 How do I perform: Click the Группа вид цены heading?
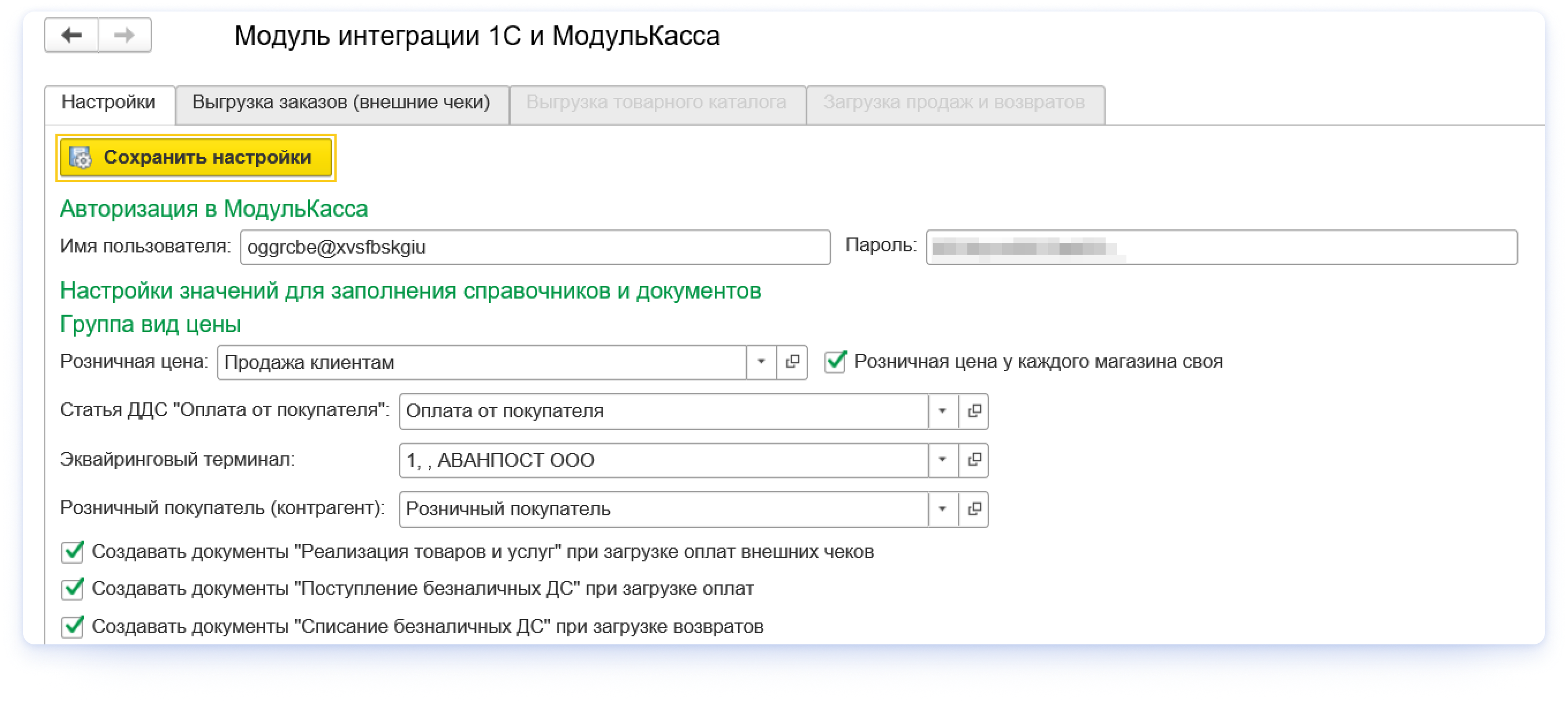click(150, 324)
